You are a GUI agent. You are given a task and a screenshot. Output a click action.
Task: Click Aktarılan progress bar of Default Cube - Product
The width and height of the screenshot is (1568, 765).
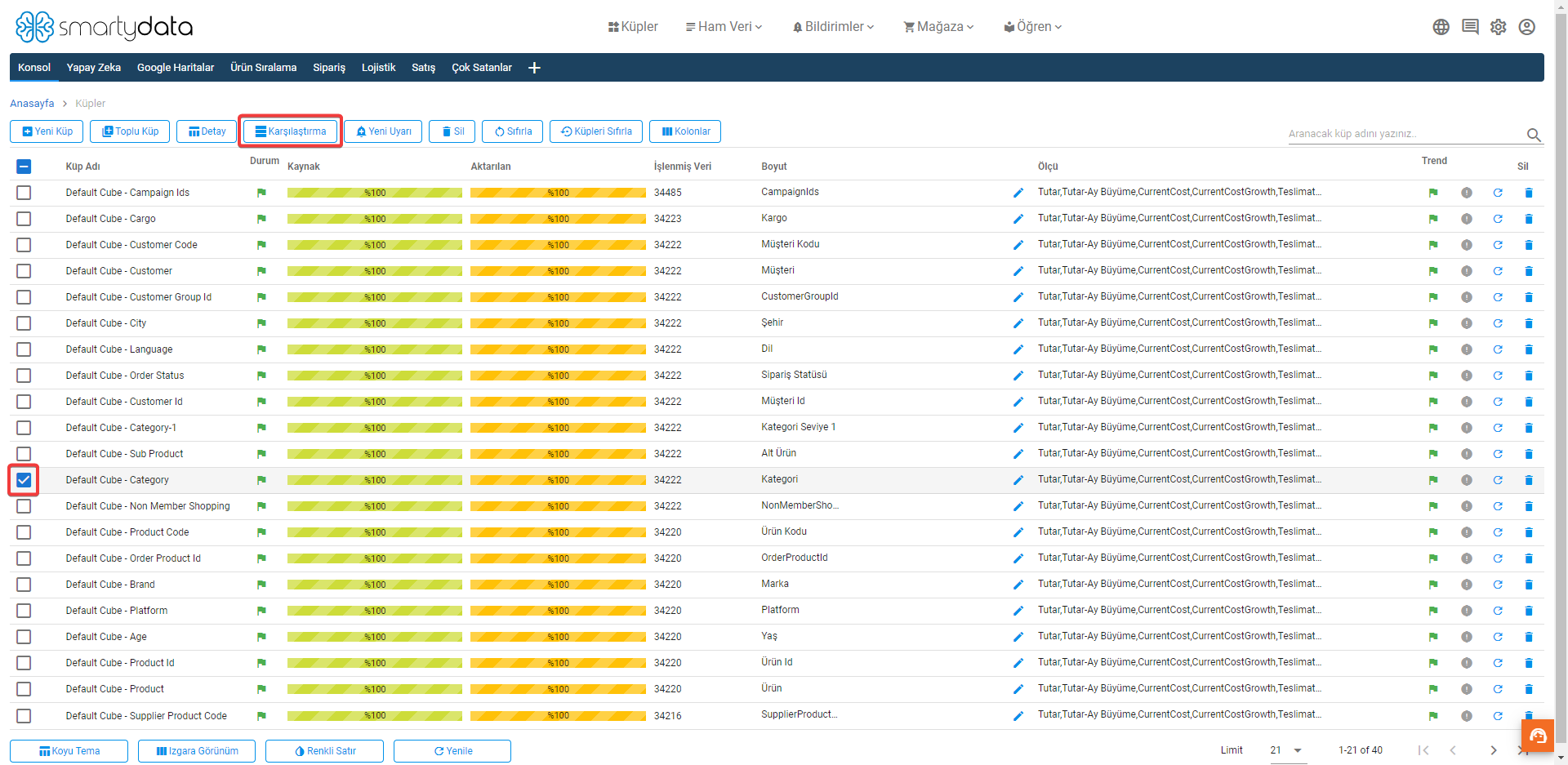click(558, 689)
